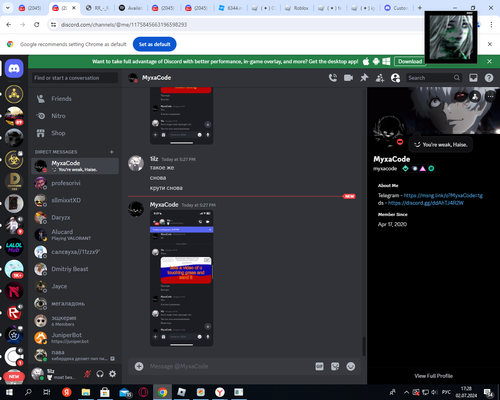This screenshot has width=500, height=400.
Task: Click the chat message scrollbar
Action: tap(364, 347)
